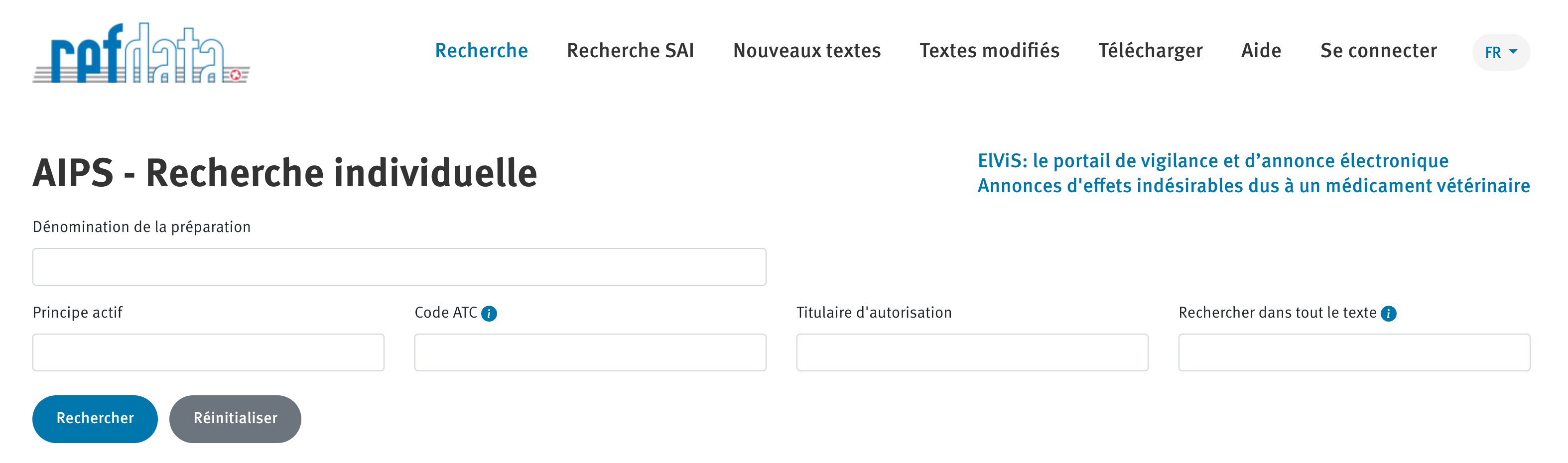Viewport: 1568px width, 463px height.
Task: Click the Principe actif field
Action: click(208, 352)
